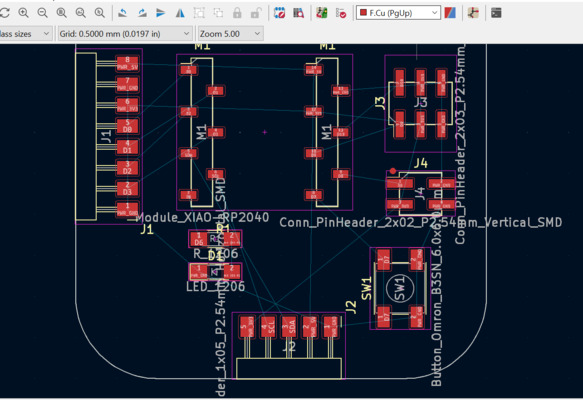Open the Footprint Editor
The image size is (583, 400).
279,13
